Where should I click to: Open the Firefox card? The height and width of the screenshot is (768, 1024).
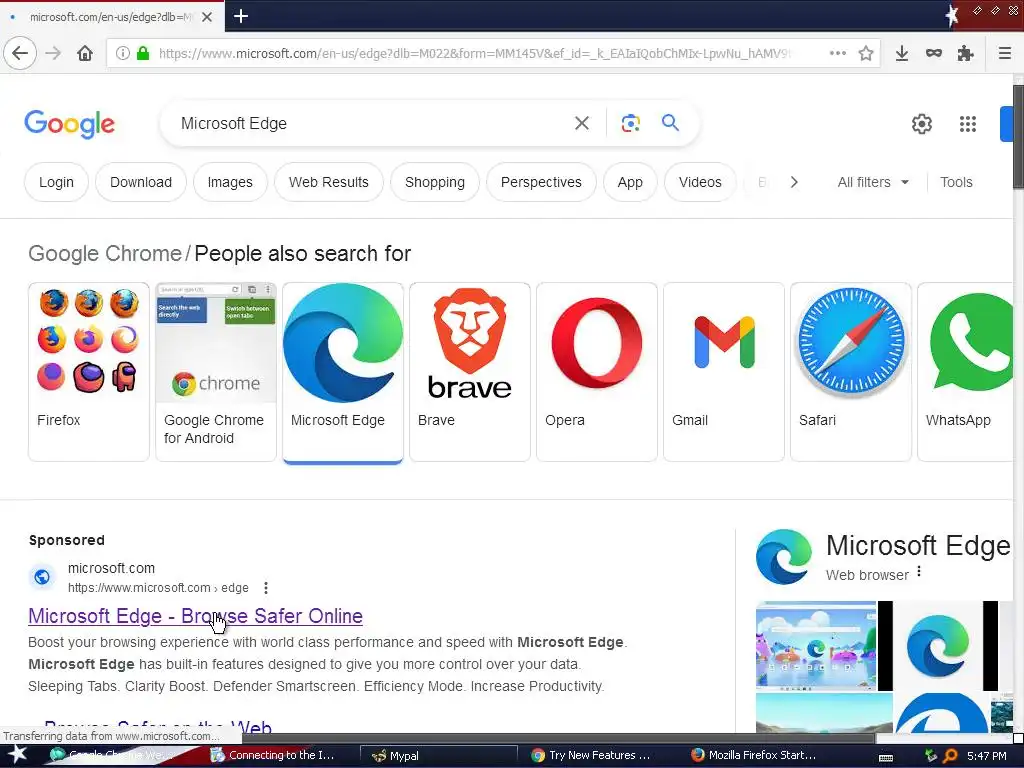[x=89, y=372]
